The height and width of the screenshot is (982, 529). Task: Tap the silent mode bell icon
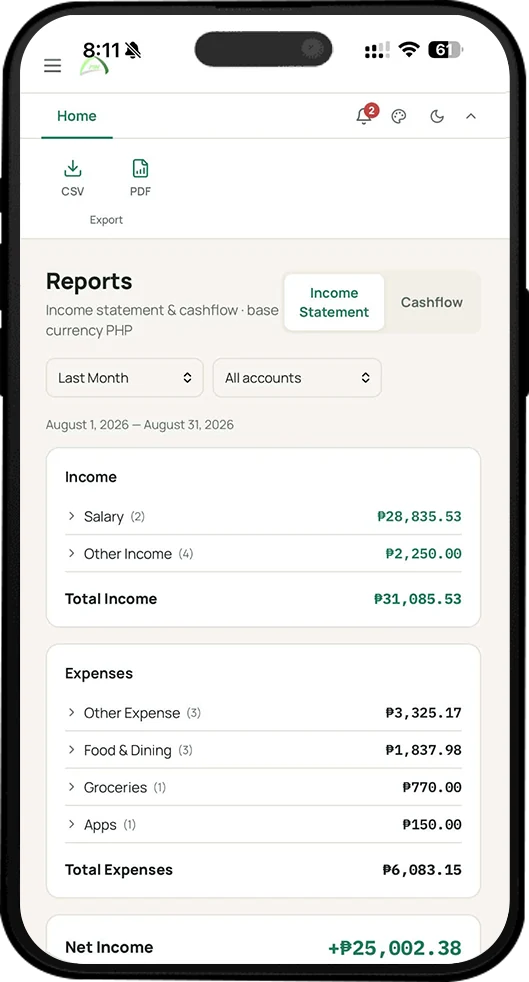132,50
